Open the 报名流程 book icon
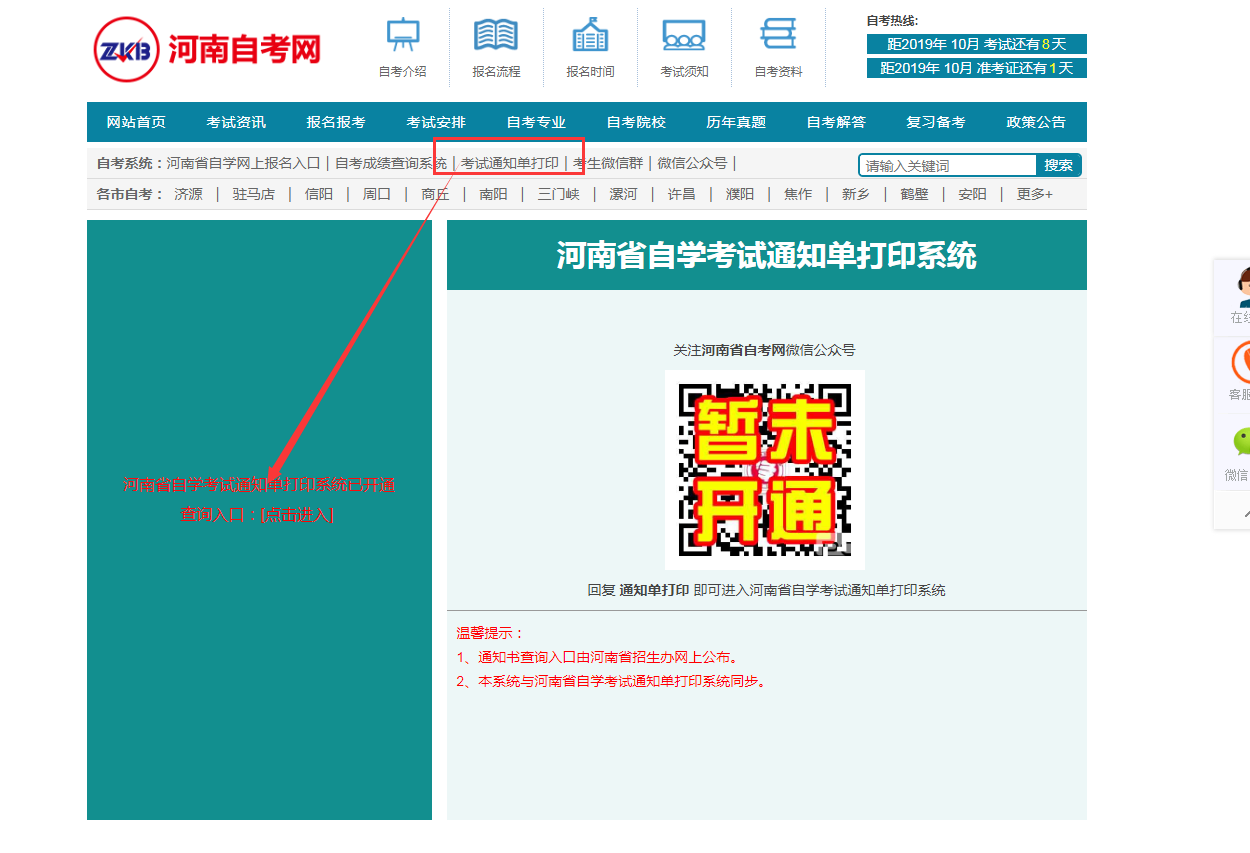The width and height of the screenshot is (1250, 853). click(x=496, y=36)
